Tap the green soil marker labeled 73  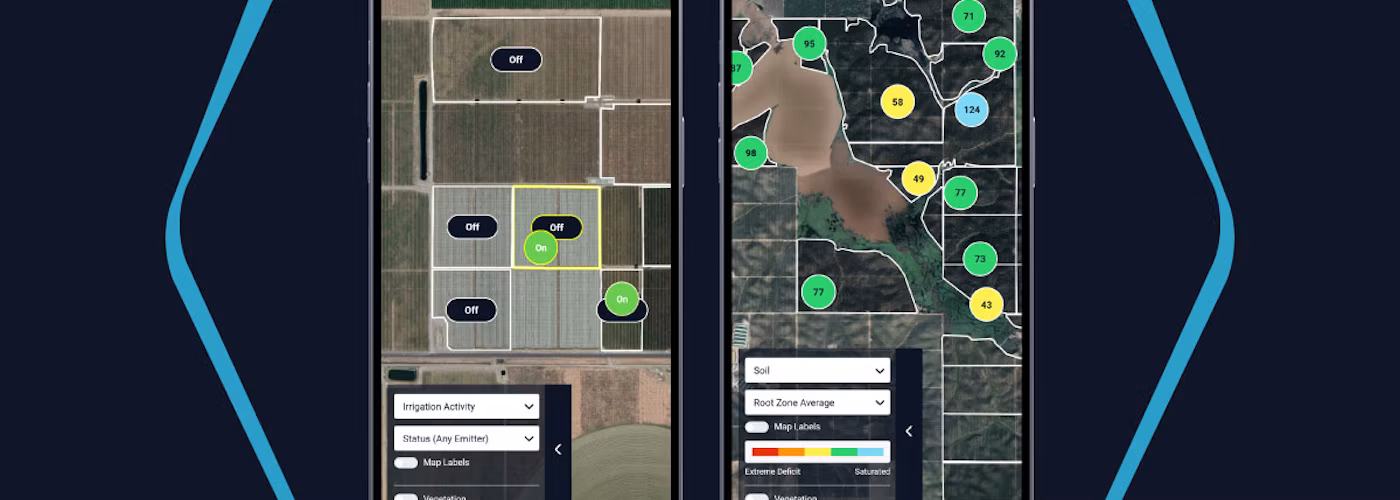click(980, 259)
